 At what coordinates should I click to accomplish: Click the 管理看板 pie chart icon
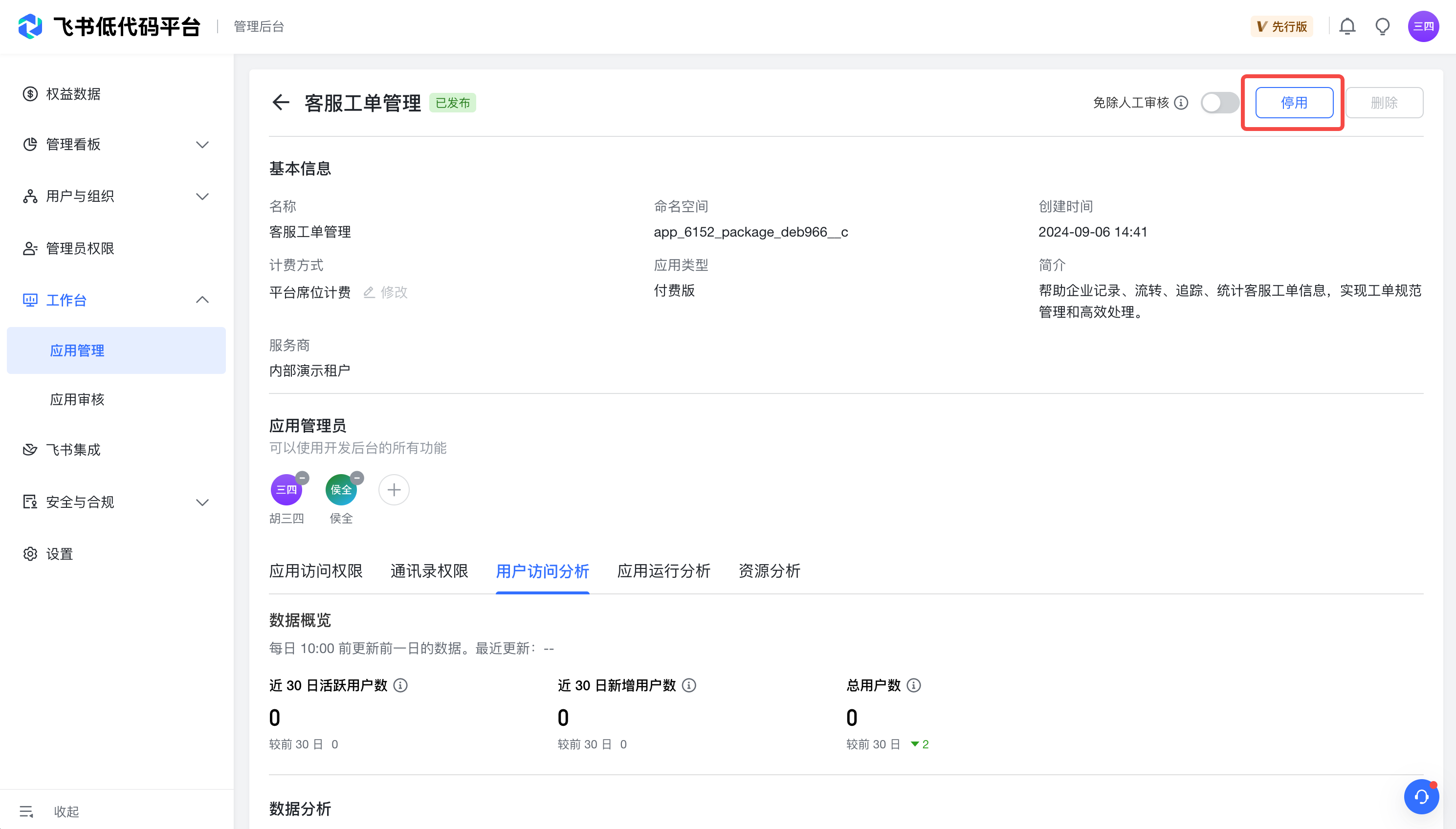(x=30, y=145)
